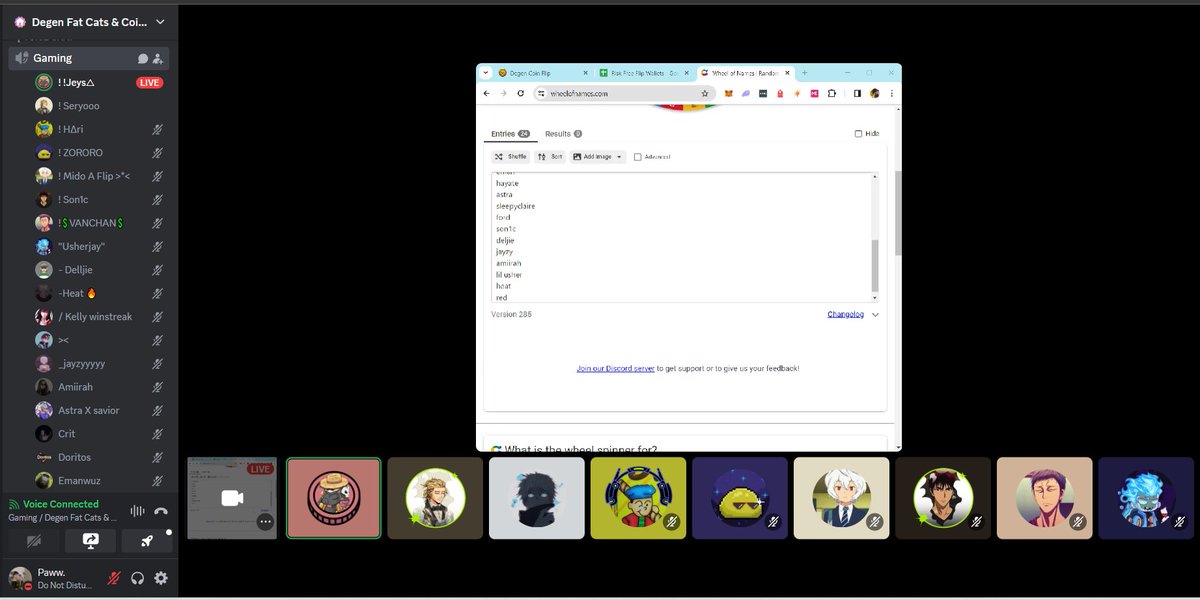Select the beige tile with white-haired avatar
This screenshot has width=1200, height=600.
pos(841,498)
